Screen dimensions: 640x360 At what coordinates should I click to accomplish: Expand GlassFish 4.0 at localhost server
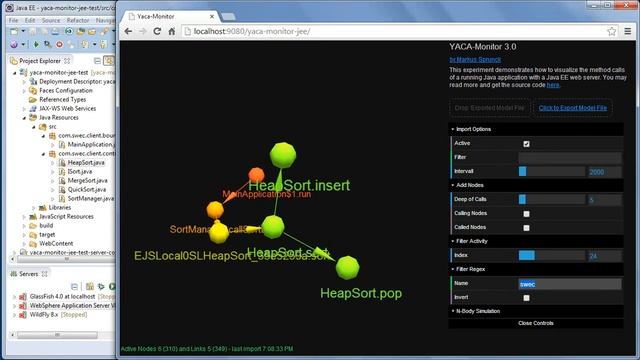coord(15,297)
